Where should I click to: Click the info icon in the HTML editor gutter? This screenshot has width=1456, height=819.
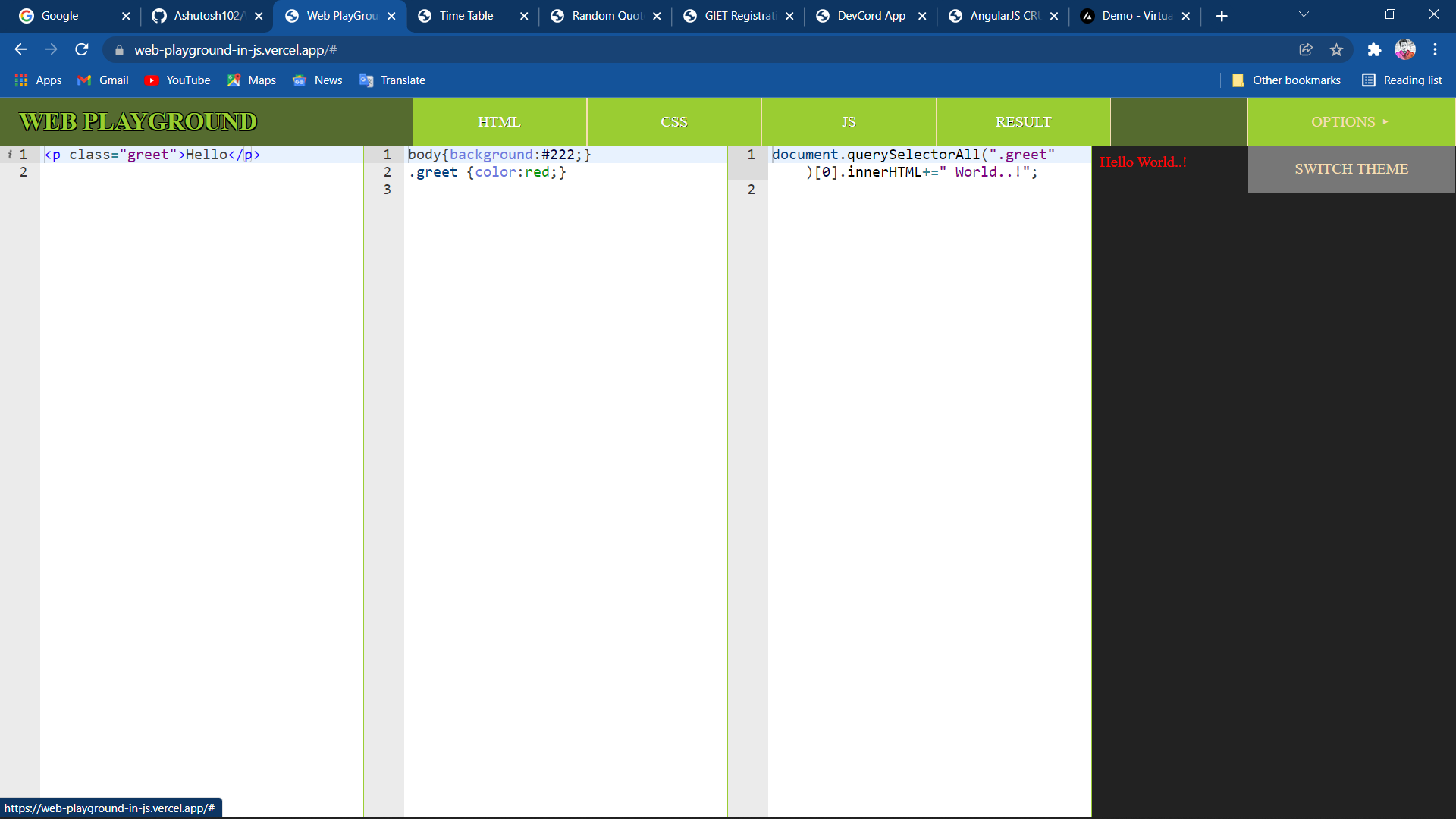click(10, 154)
